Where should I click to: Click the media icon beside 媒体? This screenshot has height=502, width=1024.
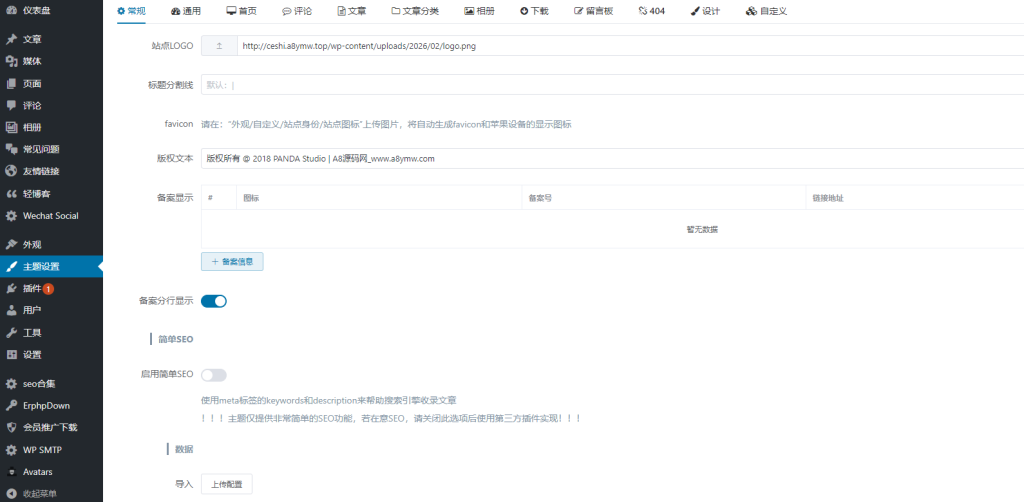[x=11, y=61]
